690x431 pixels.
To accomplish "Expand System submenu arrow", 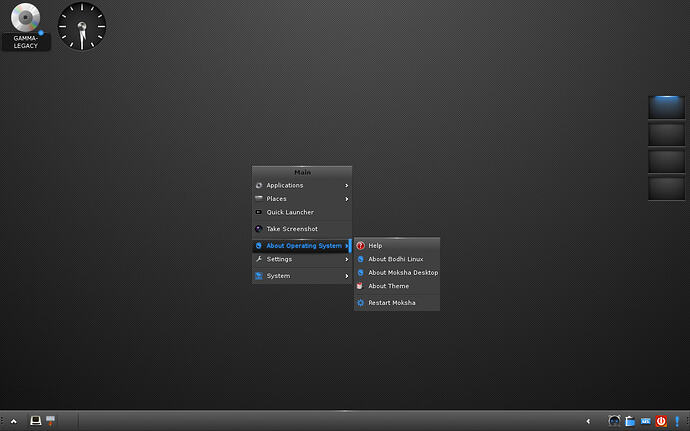I will coord(347,276).
